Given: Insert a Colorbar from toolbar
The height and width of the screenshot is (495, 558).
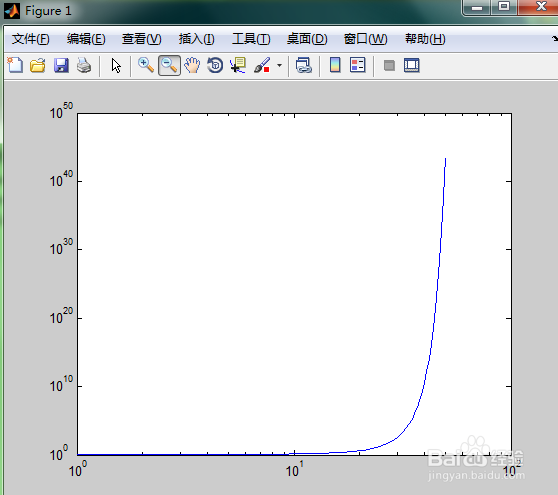Looking at the screenshot, I should 335,65.
